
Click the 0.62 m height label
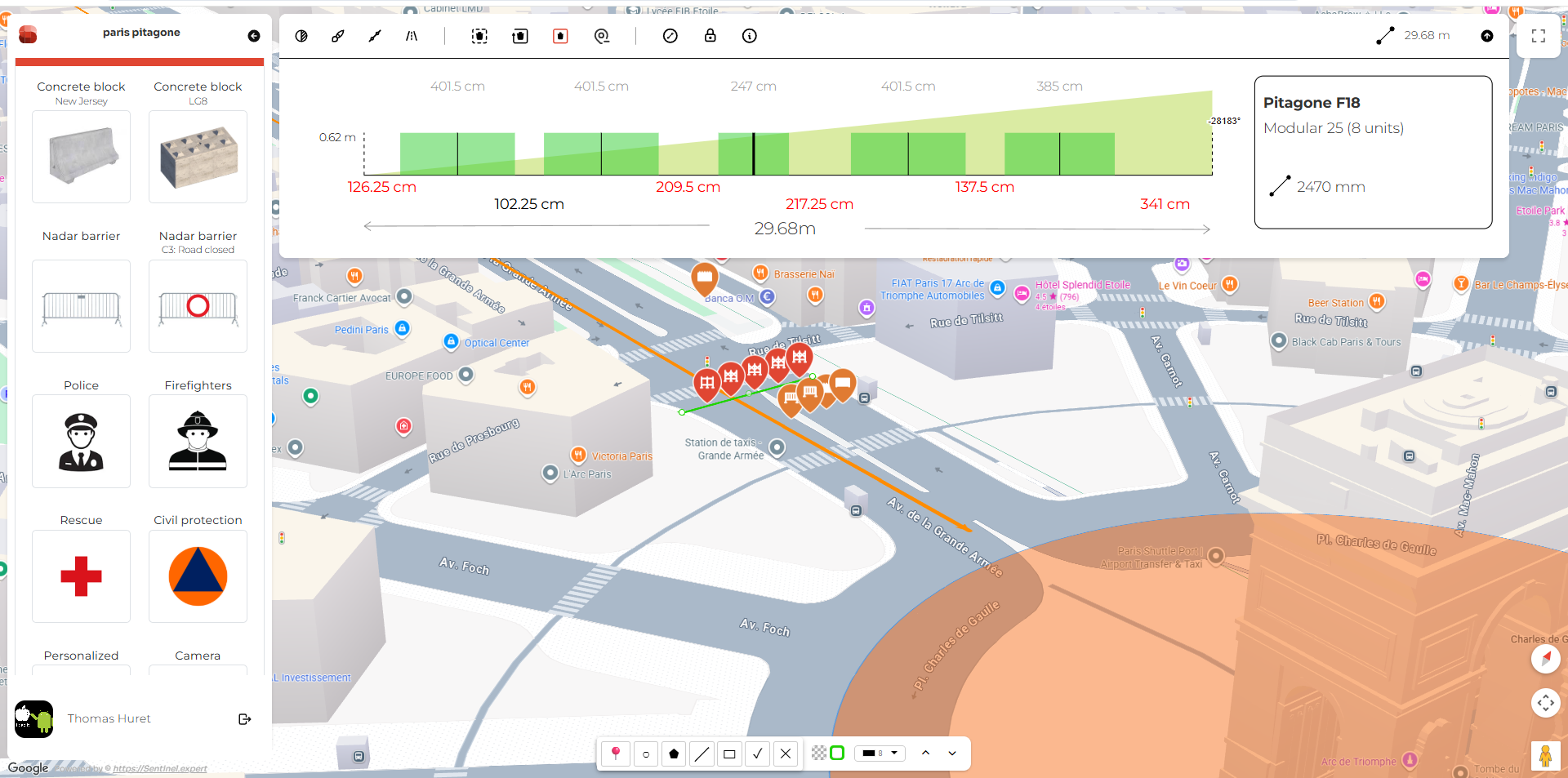coord(337,137)
